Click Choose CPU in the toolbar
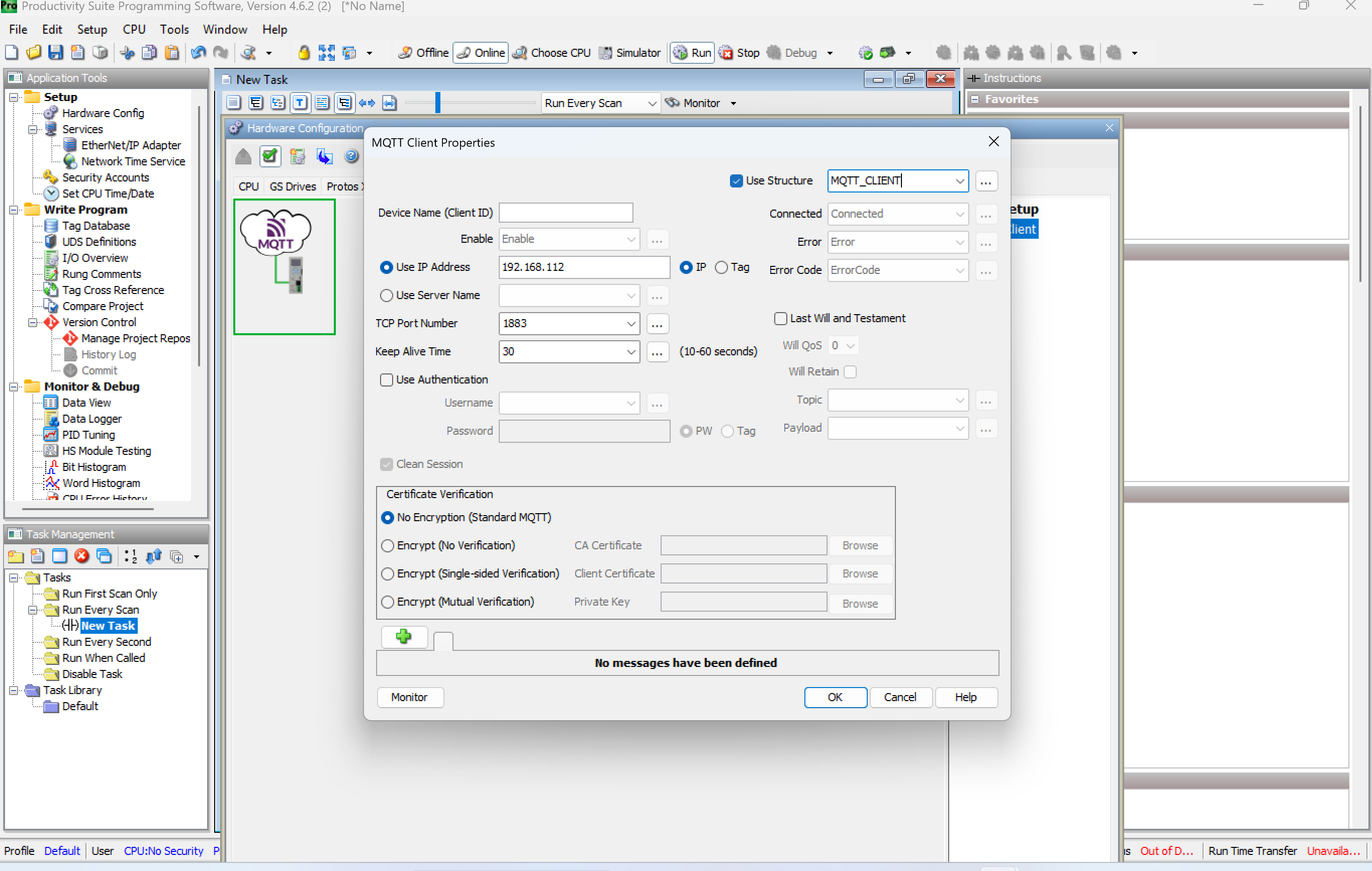The image size is (1372, 871). tap(551, 53)
